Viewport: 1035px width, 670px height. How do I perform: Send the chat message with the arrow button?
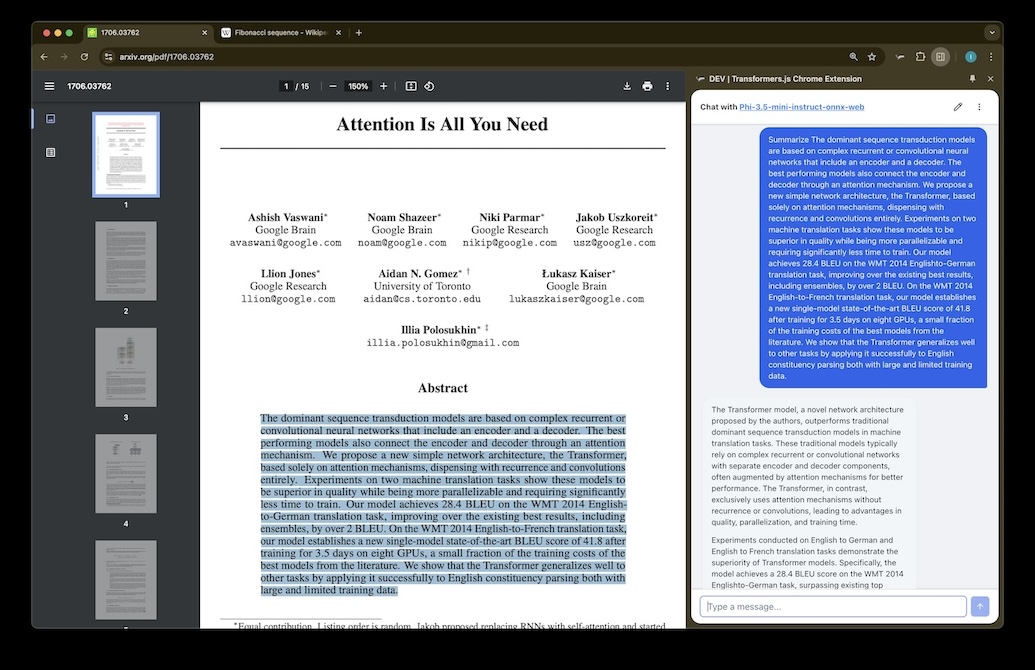pyautogui.click(x=980, y=606)
